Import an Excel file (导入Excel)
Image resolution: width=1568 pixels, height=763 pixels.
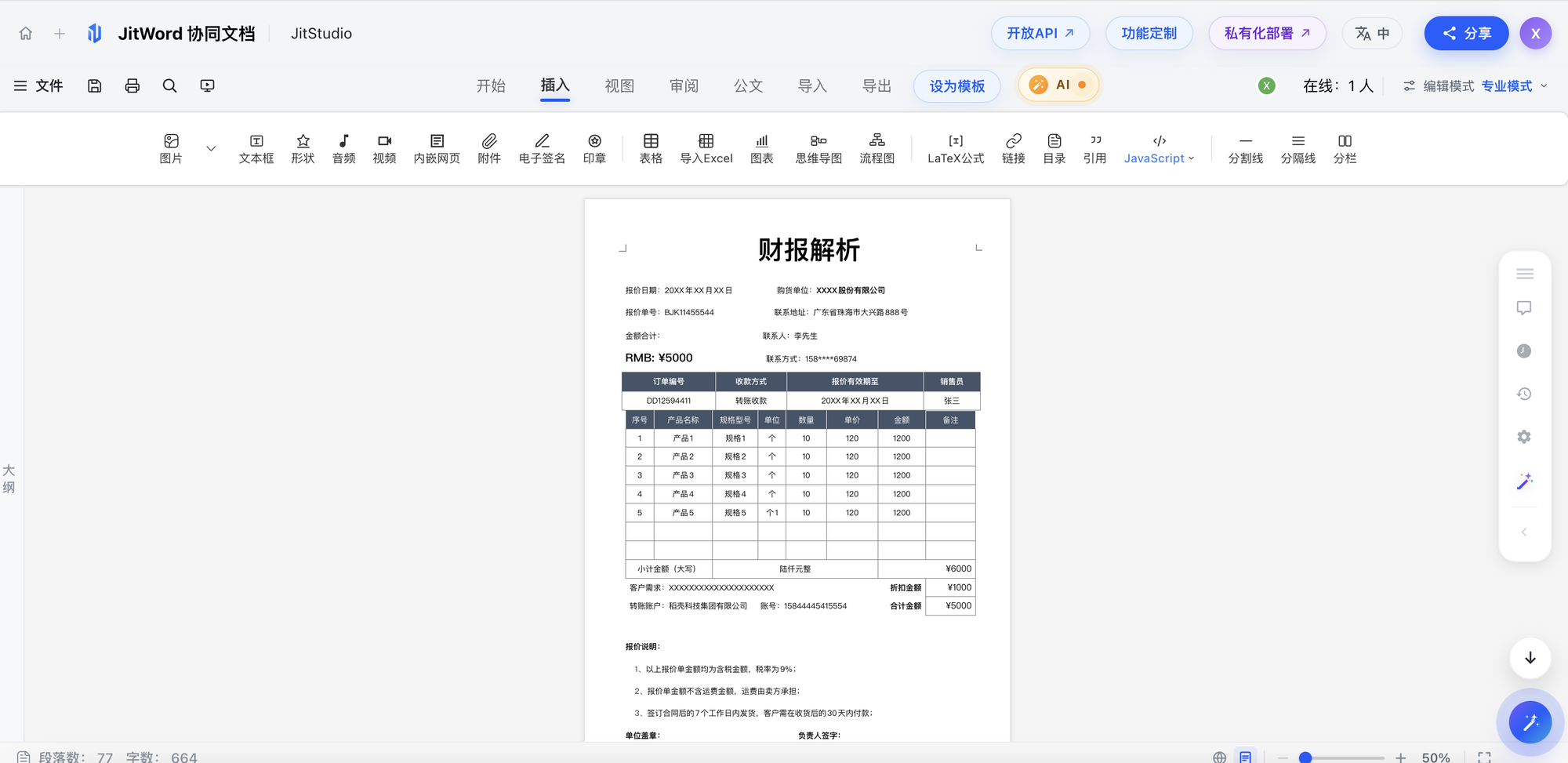pos(706,148)
